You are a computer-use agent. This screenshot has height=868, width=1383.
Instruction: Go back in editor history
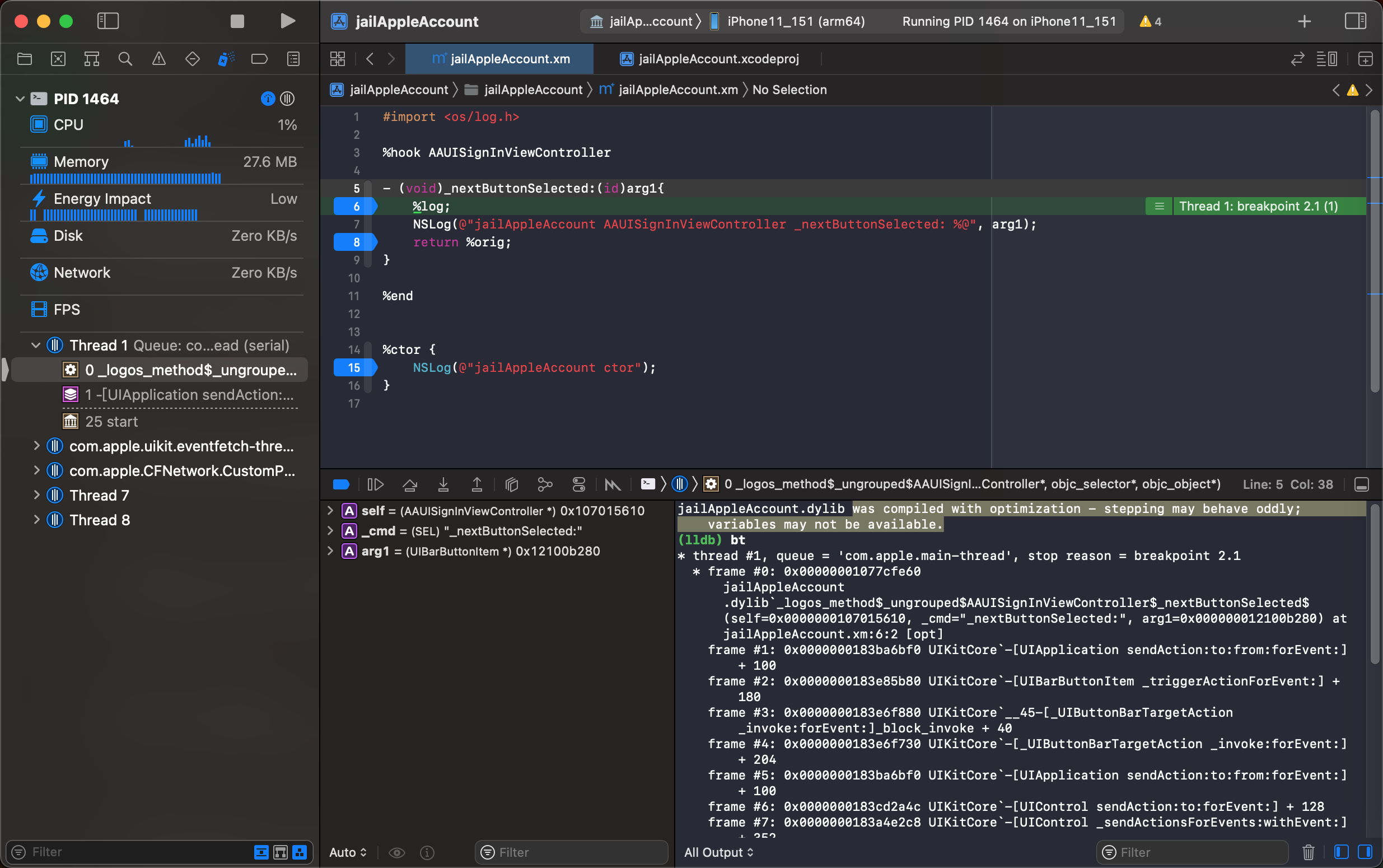[x=370, y=59]
